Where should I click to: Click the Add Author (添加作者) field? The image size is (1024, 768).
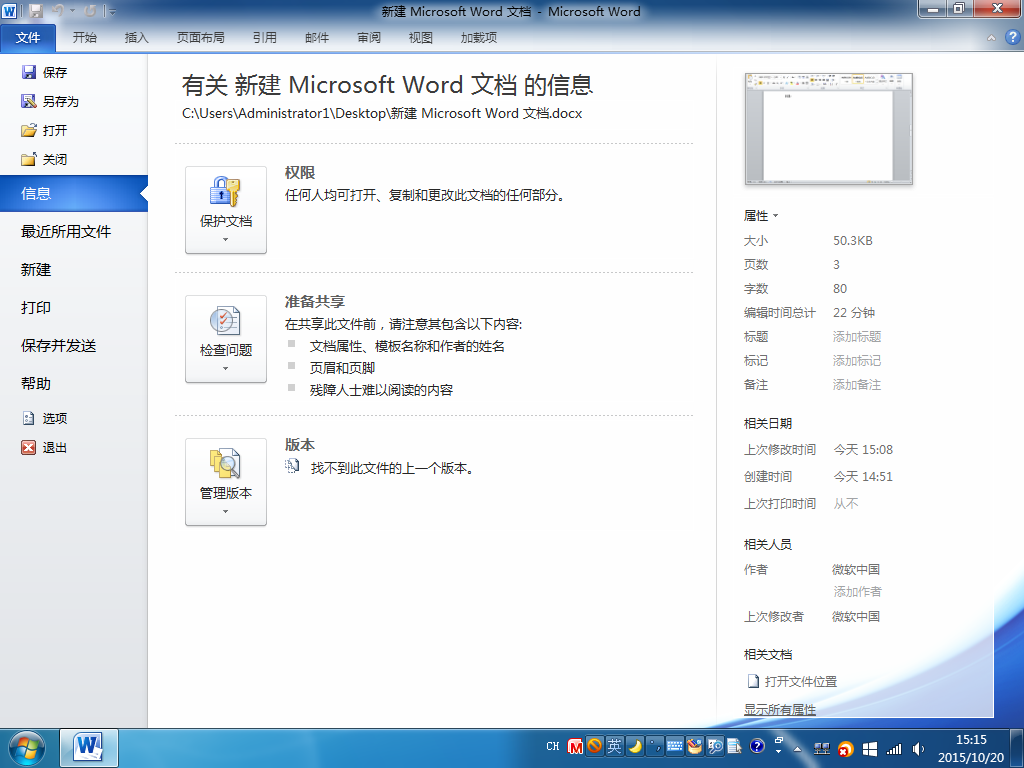pyautogui.click(x=857, y=592)
